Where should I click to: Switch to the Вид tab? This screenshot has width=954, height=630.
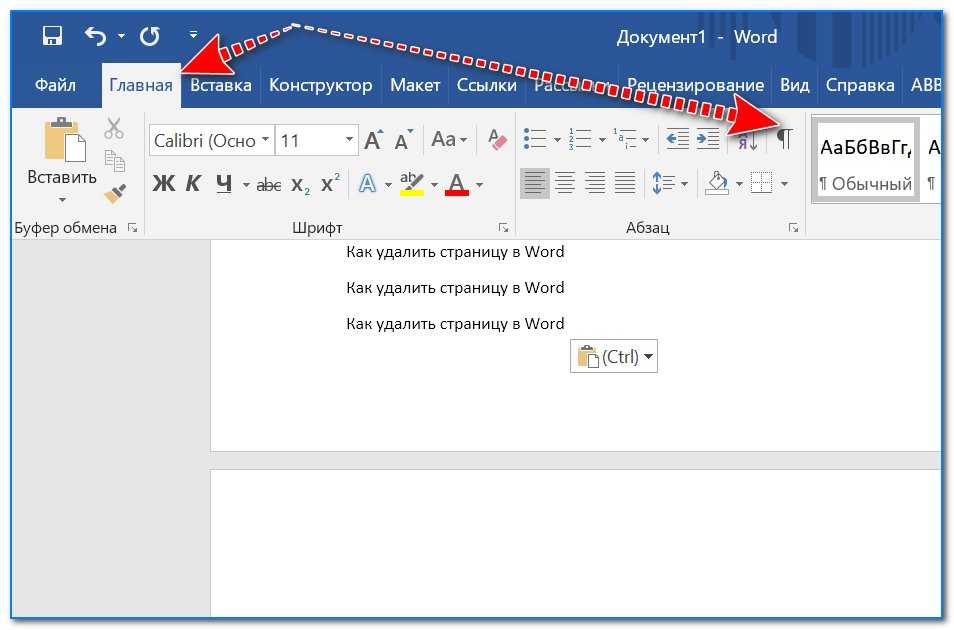[x=795, y=85]
